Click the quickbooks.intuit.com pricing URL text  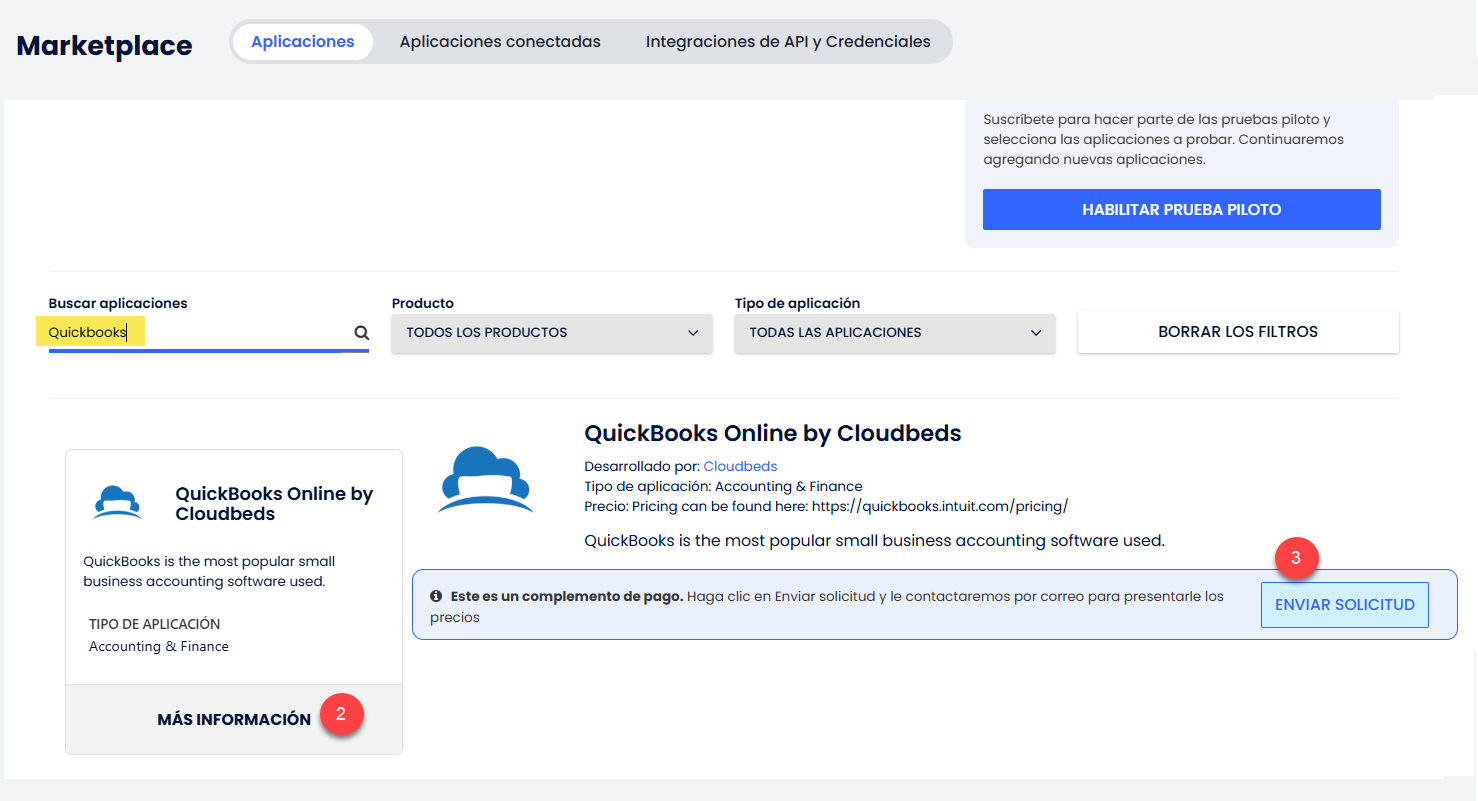pyautogui.click(x=940, y=506)
